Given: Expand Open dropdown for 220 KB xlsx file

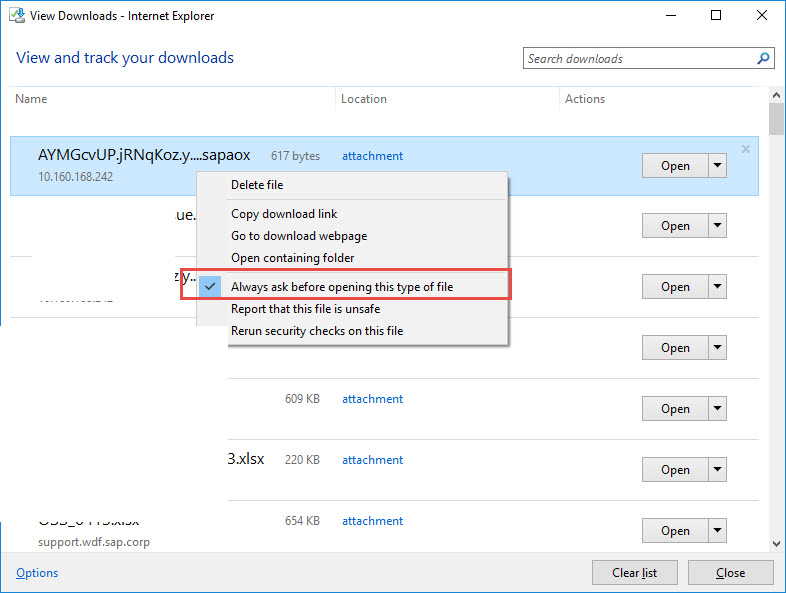Looking at the screenshot, I should [717, 470].
